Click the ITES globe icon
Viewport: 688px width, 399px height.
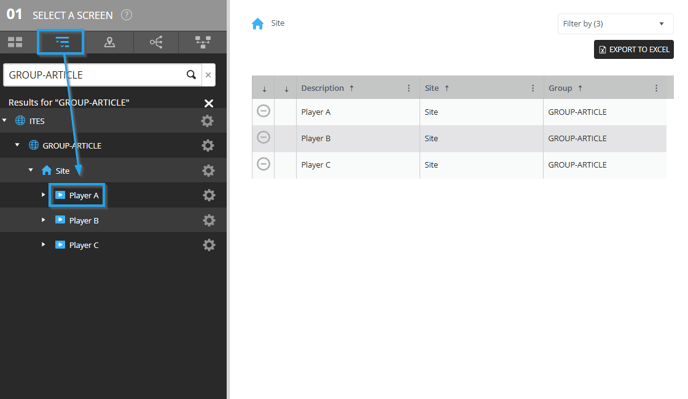pyautogui.click(x=20, y=120)
